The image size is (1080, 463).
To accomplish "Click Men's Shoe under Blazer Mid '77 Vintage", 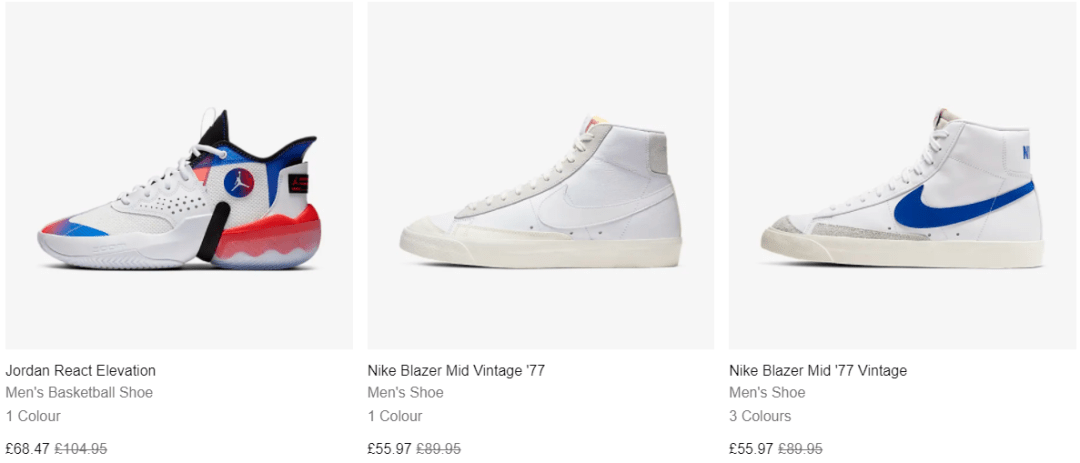I will [x=768, y=393].
